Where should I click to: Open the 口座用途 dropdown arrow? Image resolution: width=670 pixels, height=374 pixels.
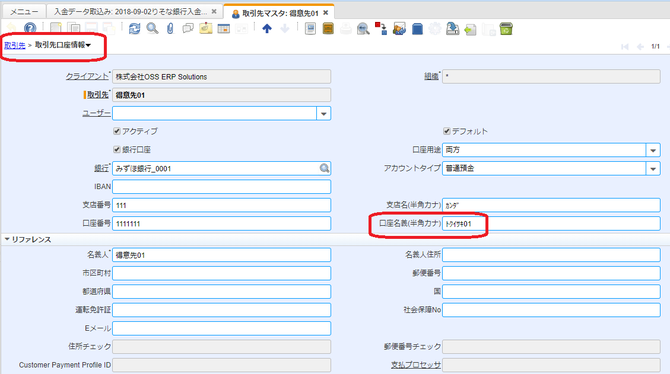[653, 150]
